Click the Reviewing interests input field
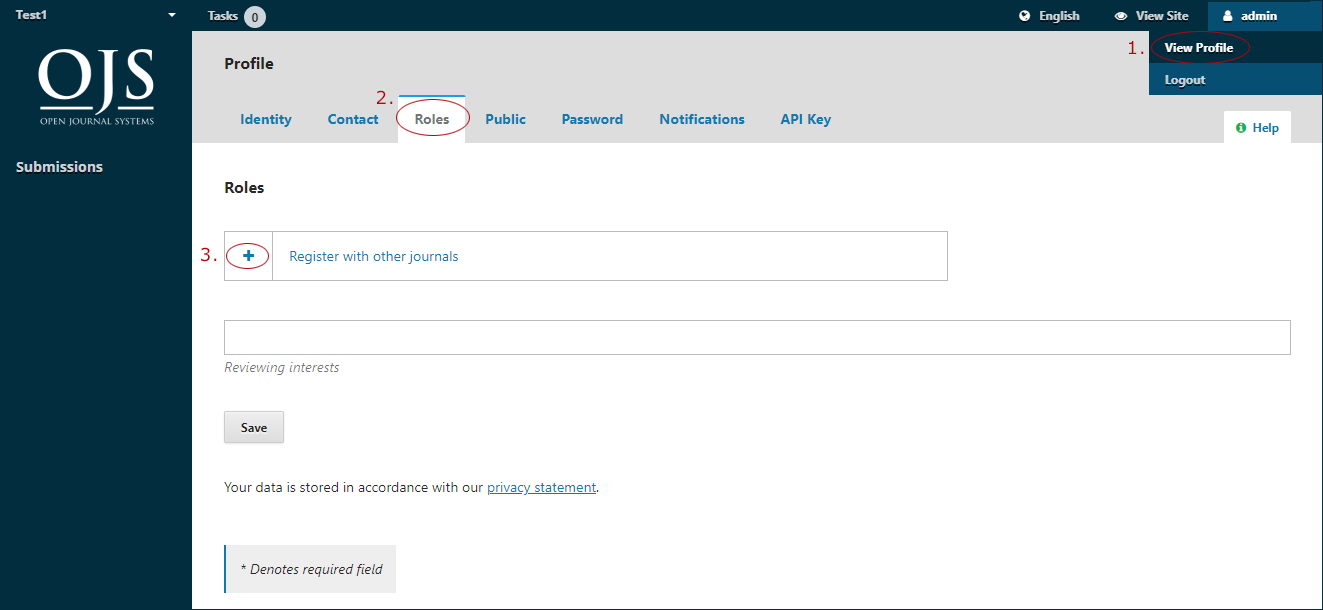Screen dimensions: 1323x610 click(757, 338)
